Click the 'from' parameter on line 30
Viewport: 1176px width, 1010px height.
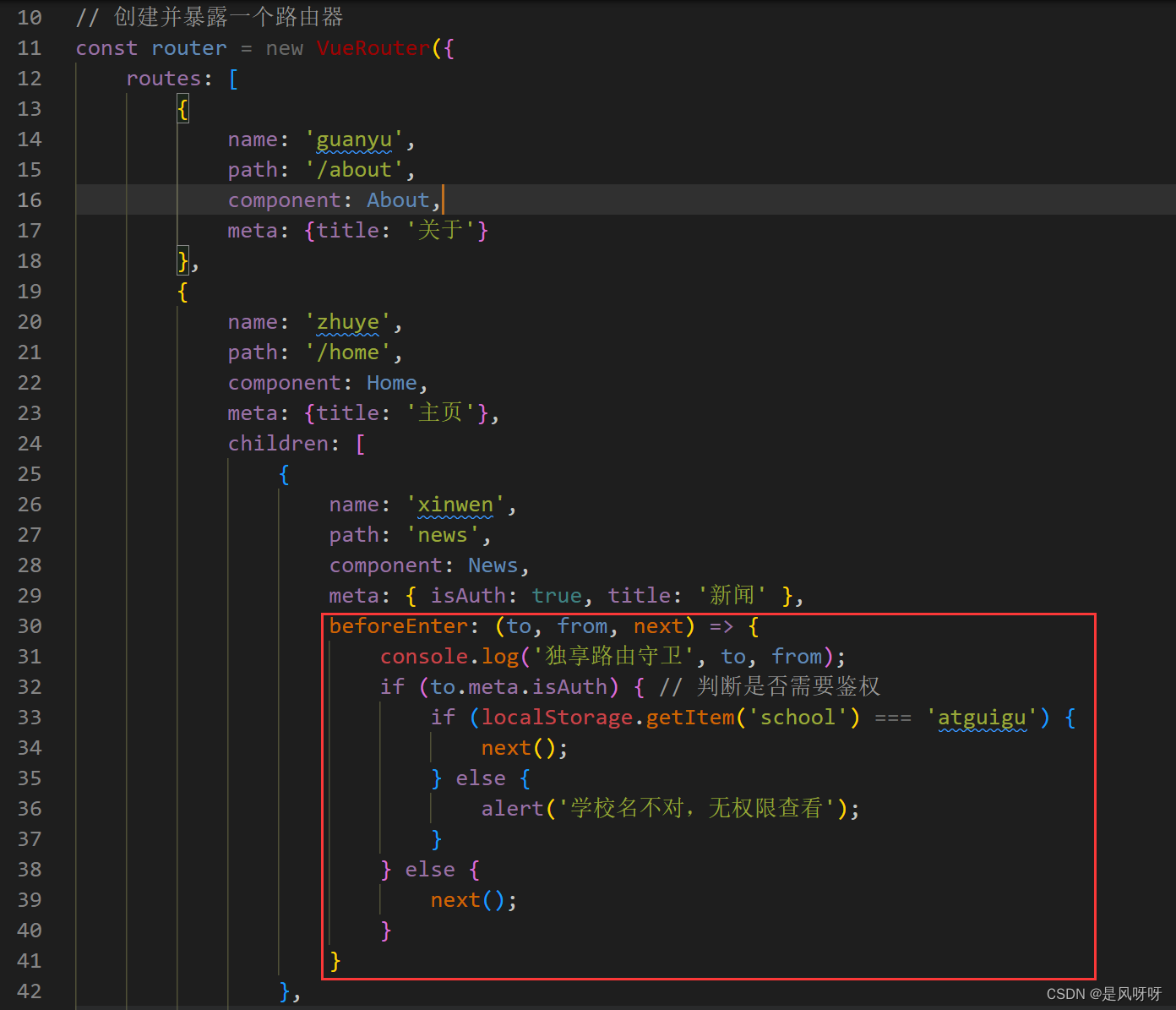coord(582,626)
